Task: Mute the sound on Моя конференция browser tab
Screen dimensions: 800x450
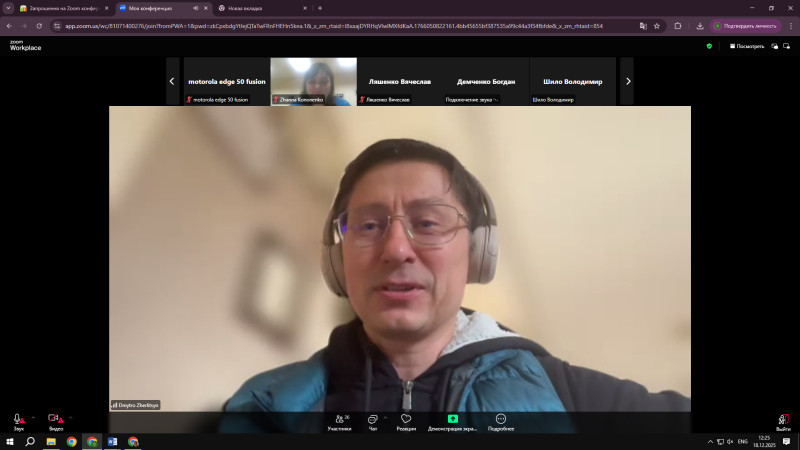Action: click(x=195, y=8)
